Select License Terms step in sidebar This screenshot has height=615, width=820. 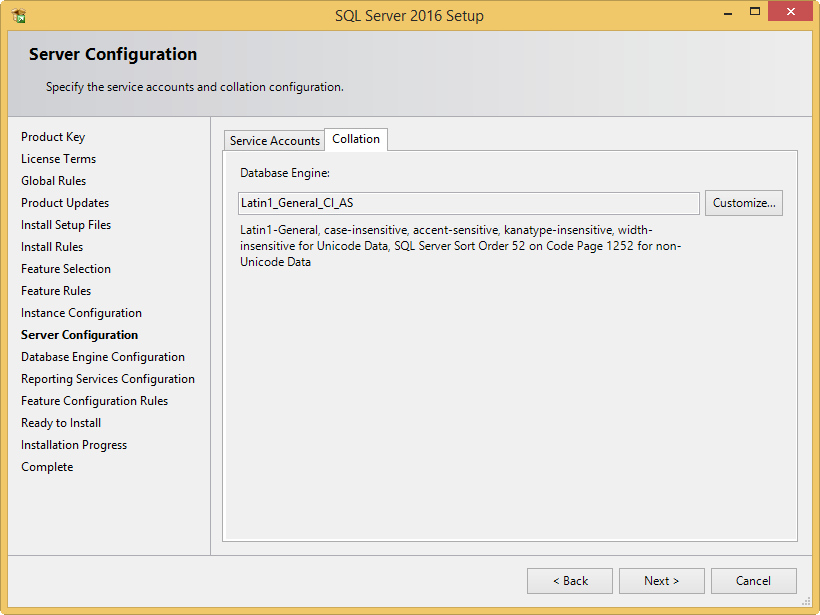coord(59,159)
